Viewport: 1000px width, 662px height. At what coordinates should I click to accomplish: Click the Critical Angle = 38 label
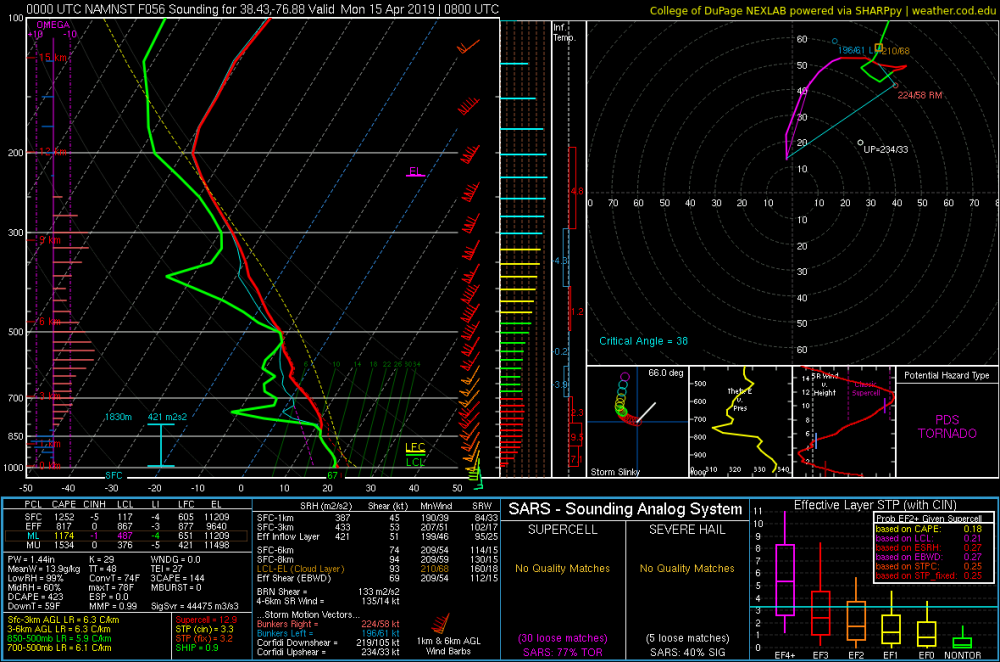pos(643,341)
